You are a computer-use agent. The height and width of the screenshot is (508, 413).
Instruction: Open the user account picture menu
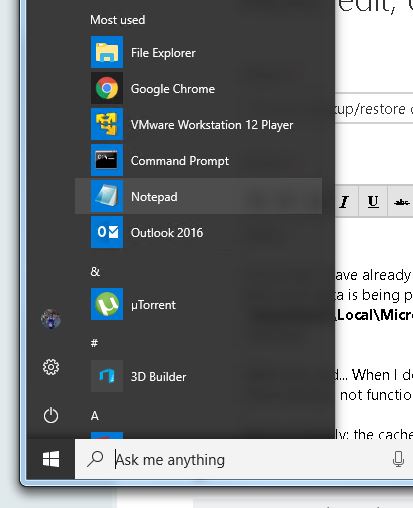point(51,319)
